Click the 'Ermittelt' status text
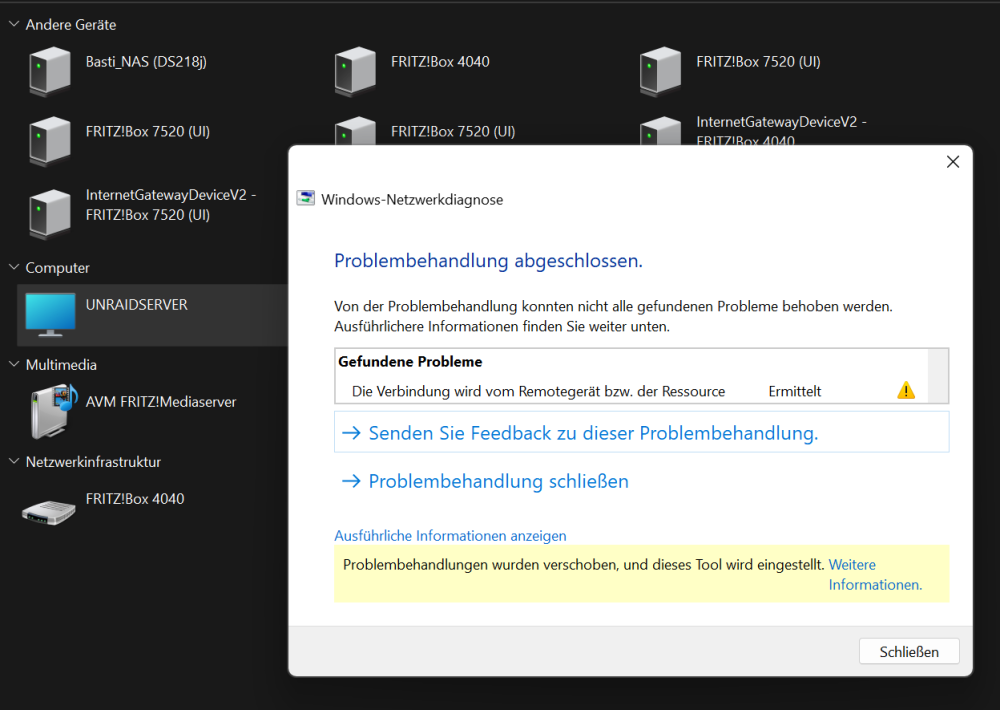Image resolution: width=1000 pixels, height=710 pixels. 795,391
